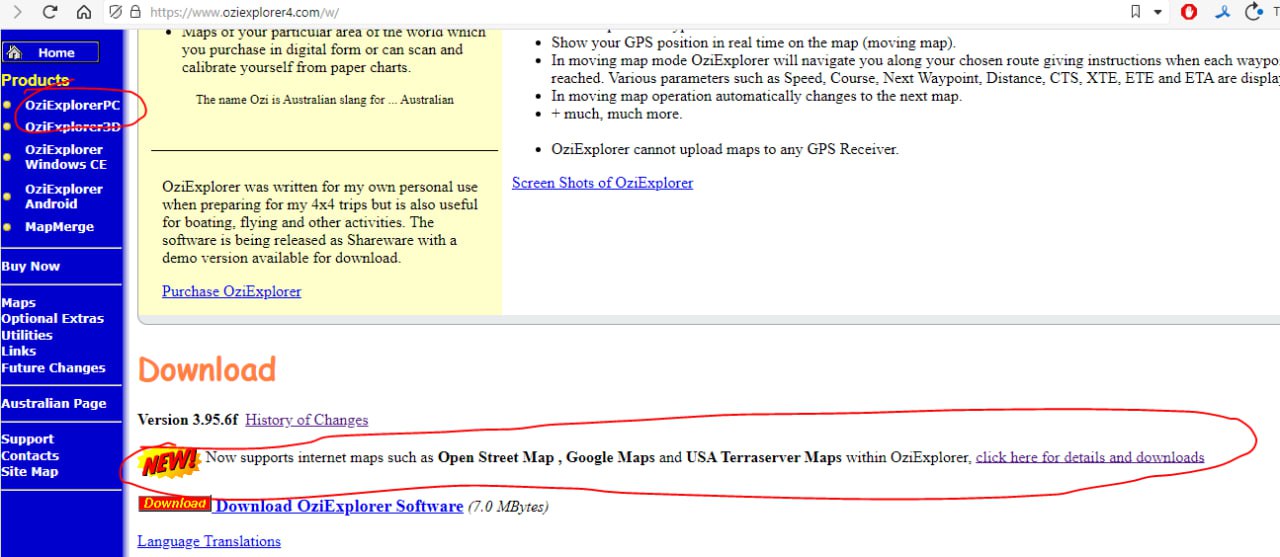View site security via padlock icon

tap(136, 12)
